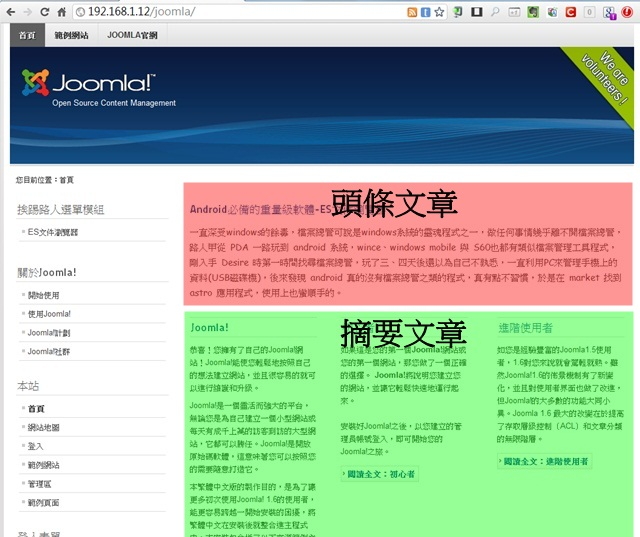Click the orange RSS feed icon

[x=412, y=12]
